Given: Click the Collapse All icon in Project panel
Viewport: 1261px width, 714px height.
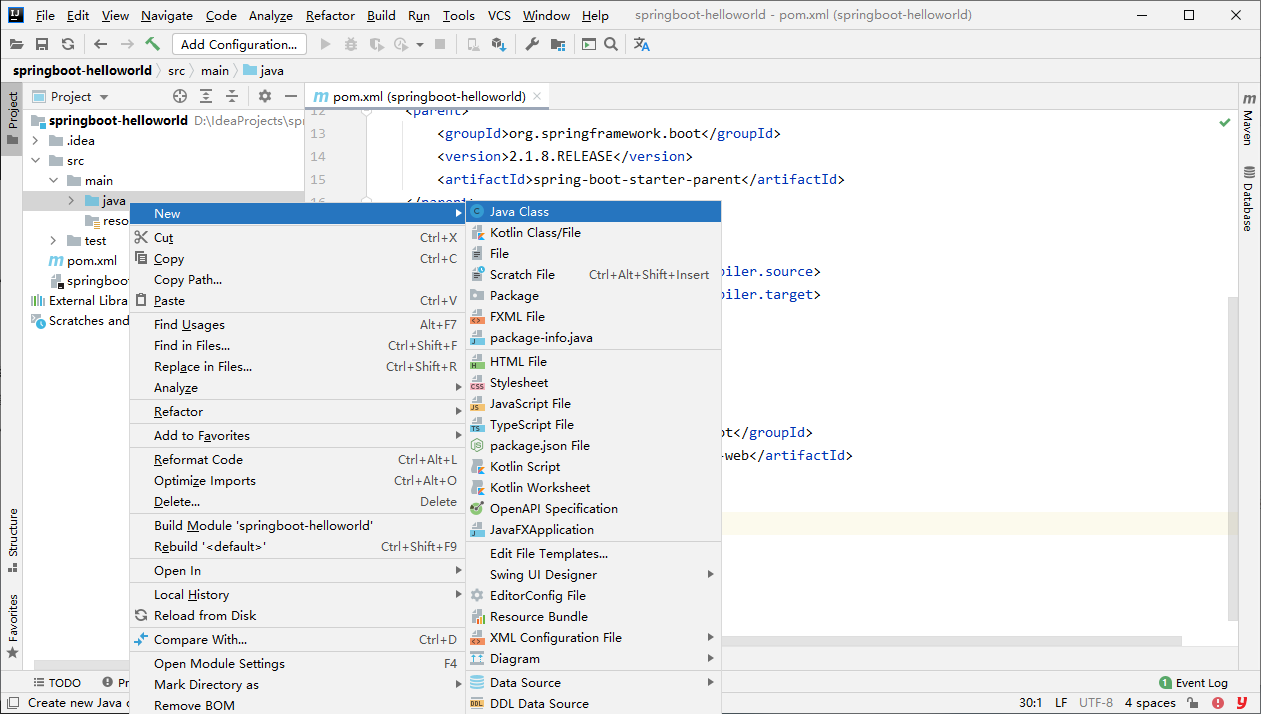Looking at the screenshot, I should (x=232, y=96).
